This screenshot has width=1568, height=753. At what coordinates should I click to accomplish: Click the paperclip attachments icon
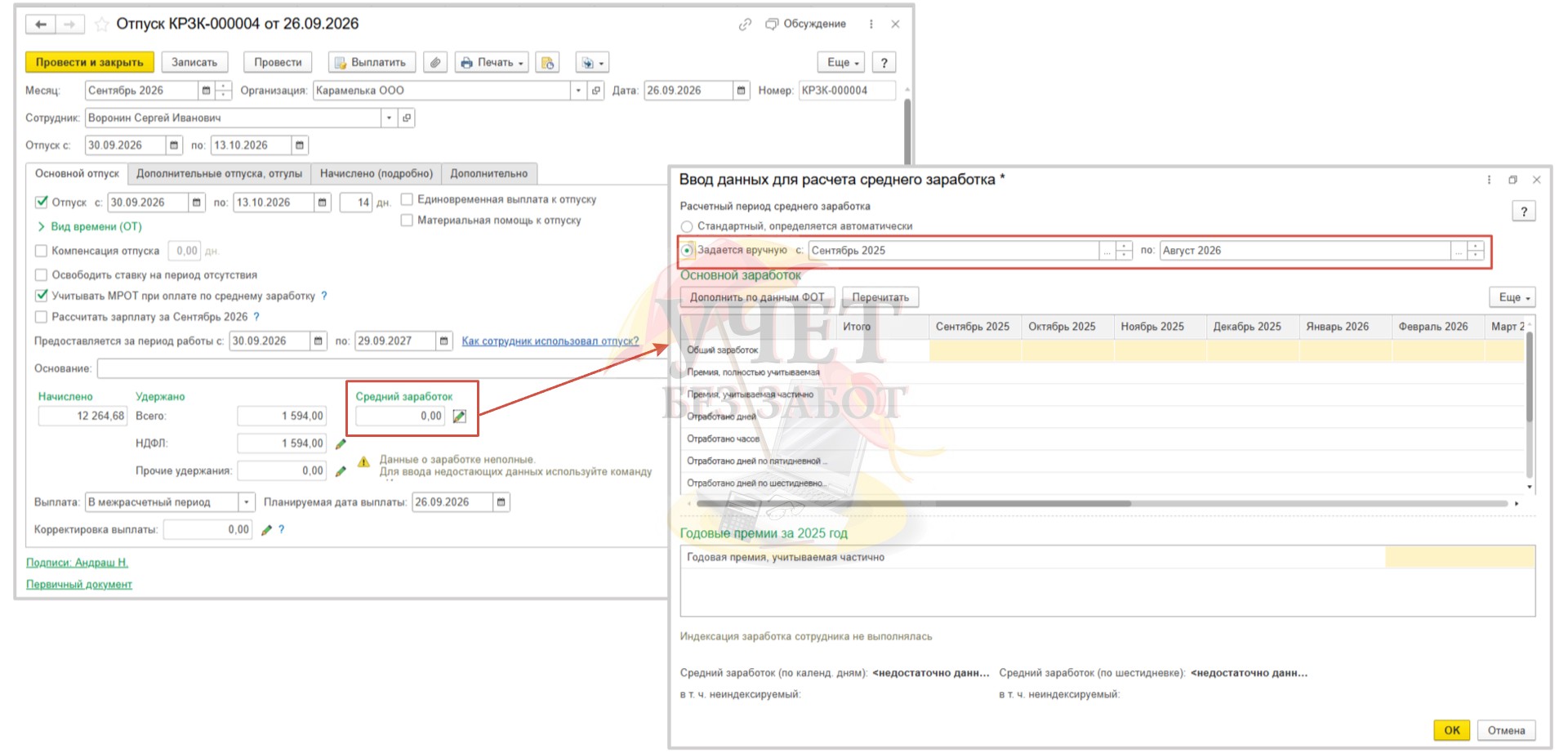pos(435,62)
